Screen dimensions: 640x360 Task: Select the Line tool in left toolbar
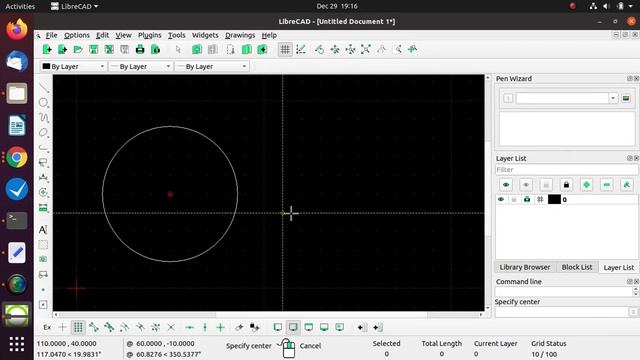43,87
